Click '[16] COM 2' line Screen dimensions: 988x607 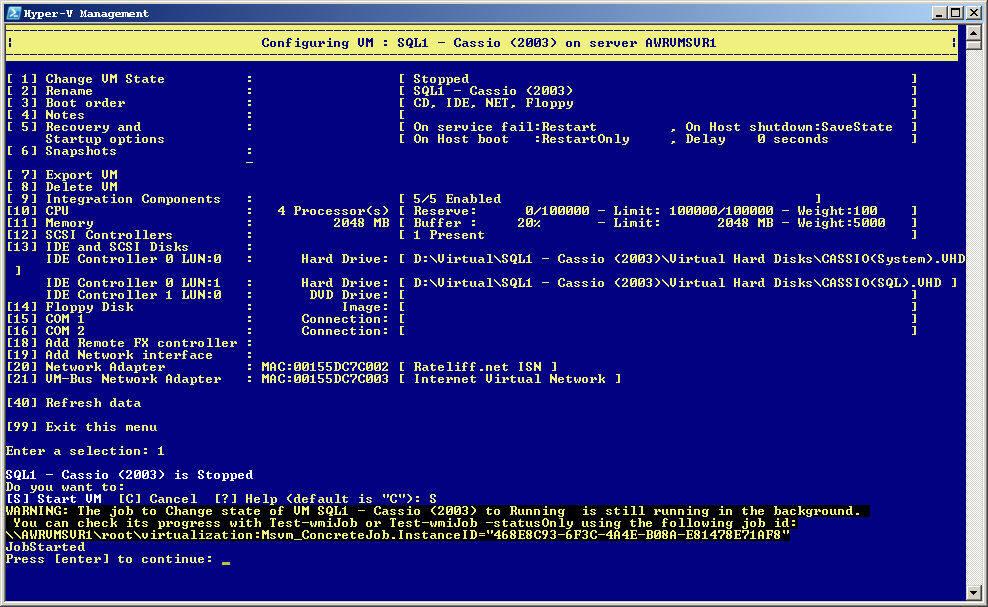tap(45, 330)
